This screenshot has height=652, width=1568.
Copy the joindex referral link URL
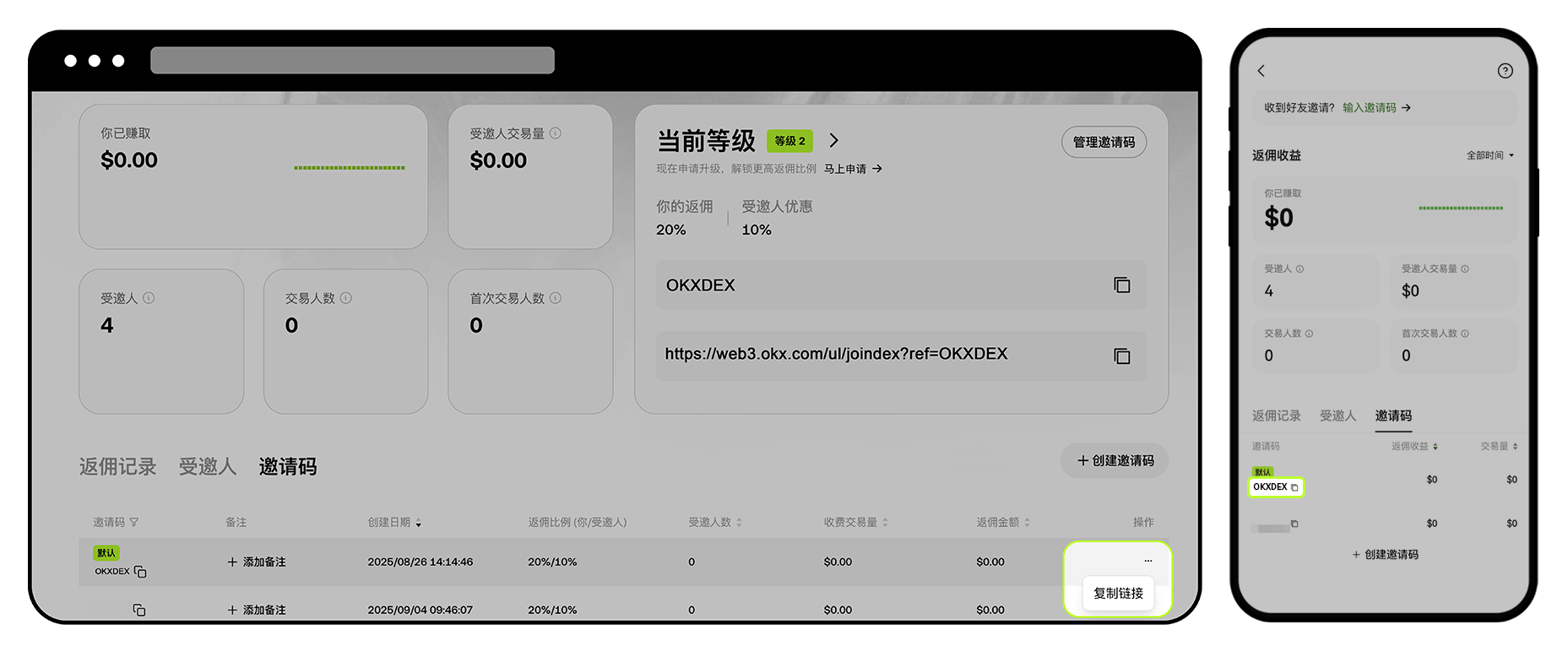coord(1121,356)
